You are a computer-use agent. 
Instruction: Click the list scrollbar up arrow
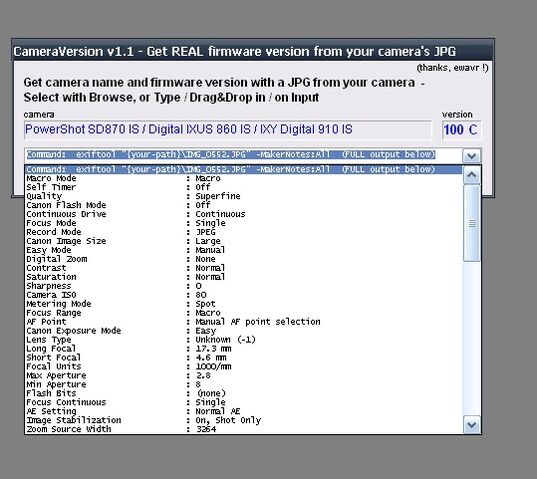point(472,176)
